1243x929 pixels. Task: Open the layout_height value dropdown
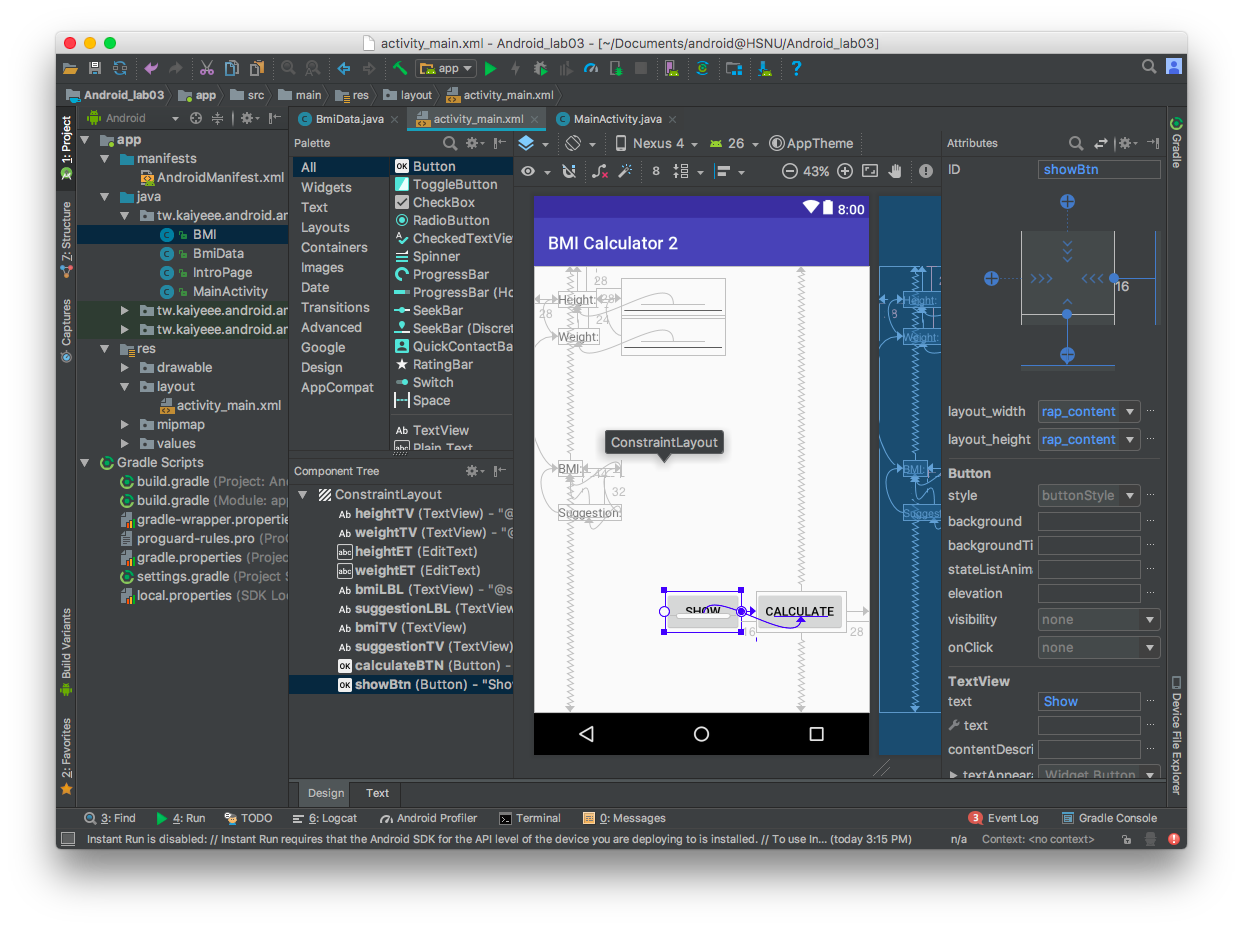click(x=1130, y=439)
